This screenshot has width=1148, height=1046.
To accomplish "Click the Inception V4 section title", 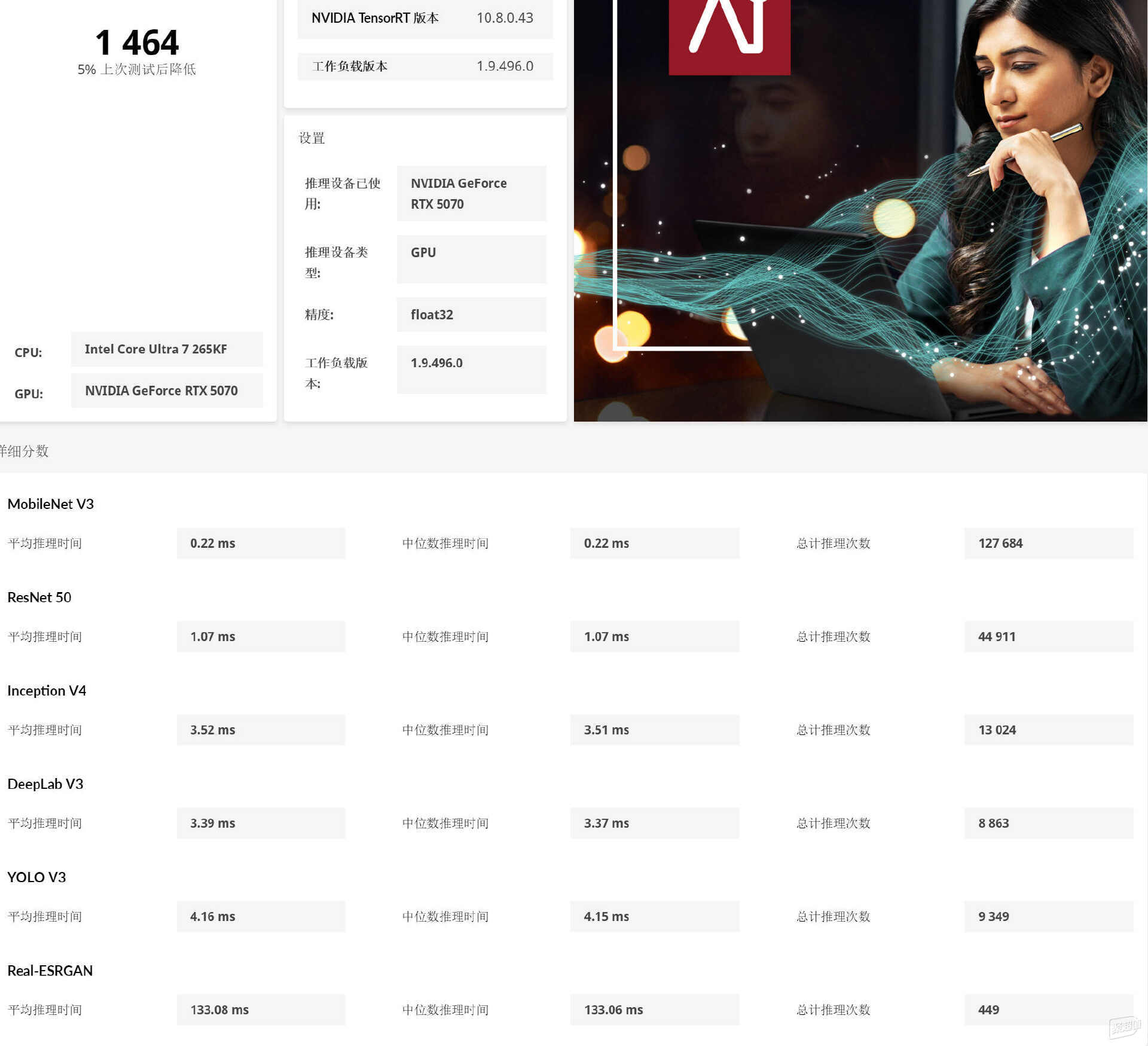I will 47,691.
